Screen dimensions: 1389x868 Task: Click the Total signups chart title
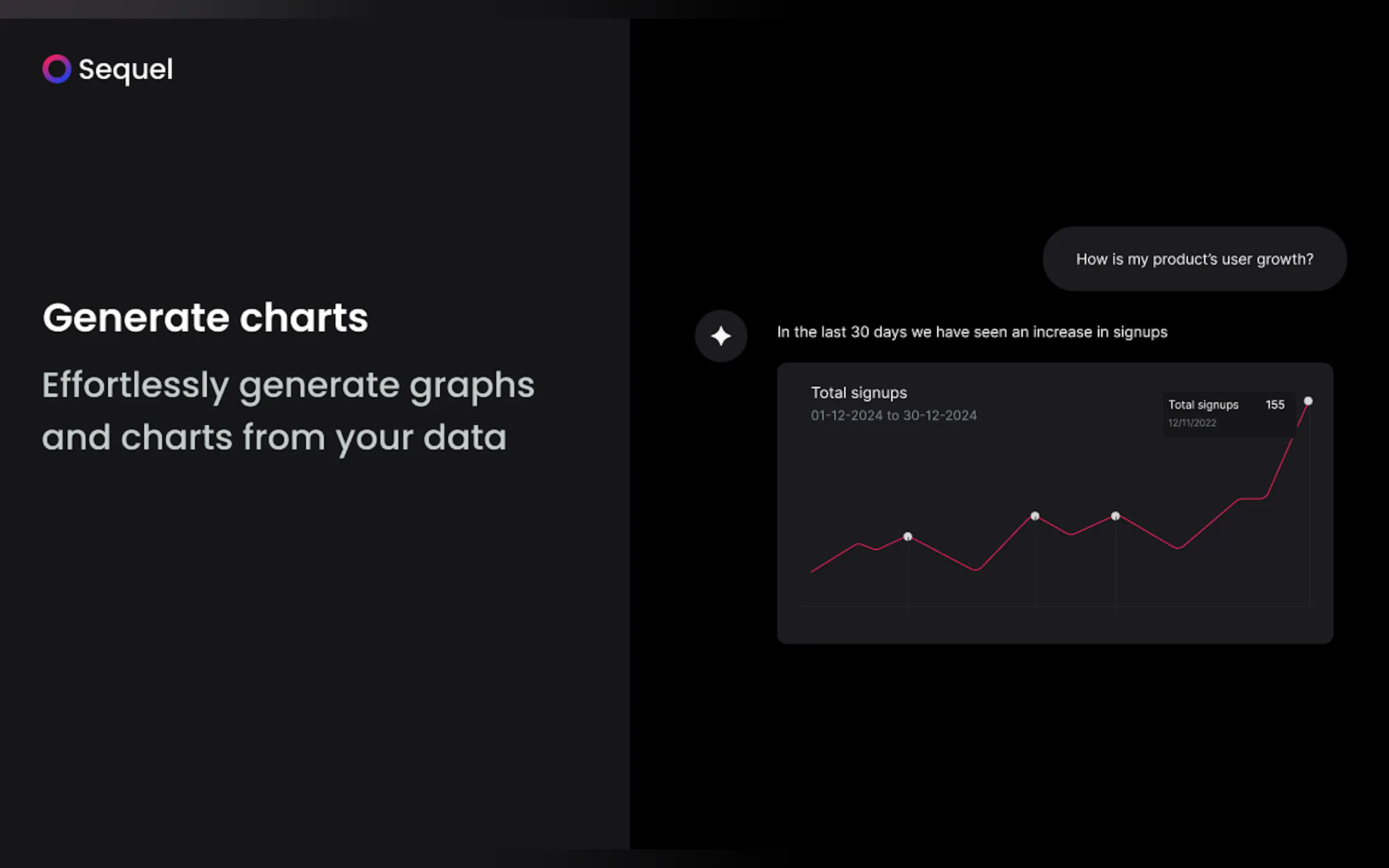pos(859,392)
